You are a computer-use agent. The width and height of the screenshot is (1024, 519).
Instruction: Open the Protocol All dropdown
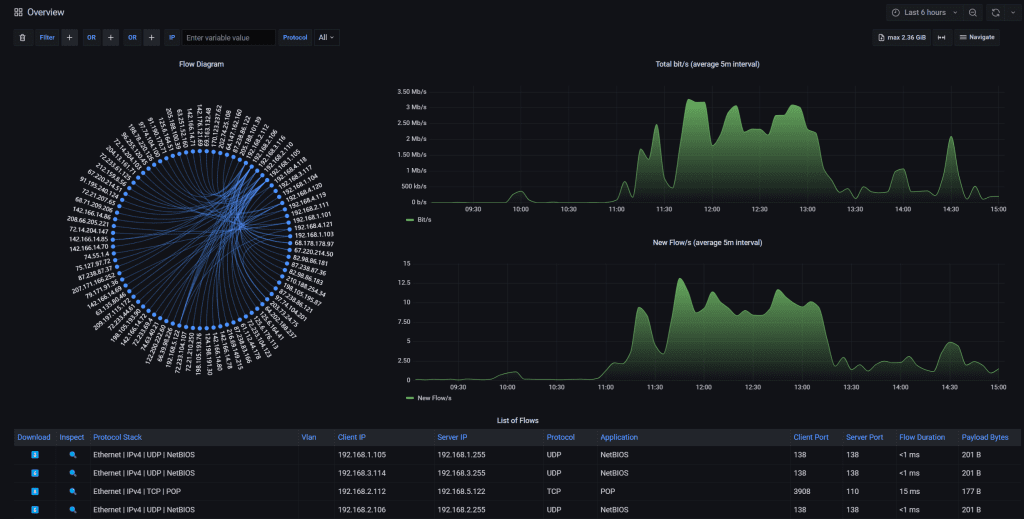326,37
